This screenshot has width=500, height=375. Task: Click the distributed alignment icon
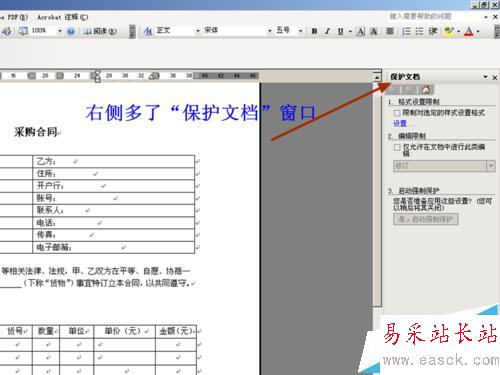(390, 31)
